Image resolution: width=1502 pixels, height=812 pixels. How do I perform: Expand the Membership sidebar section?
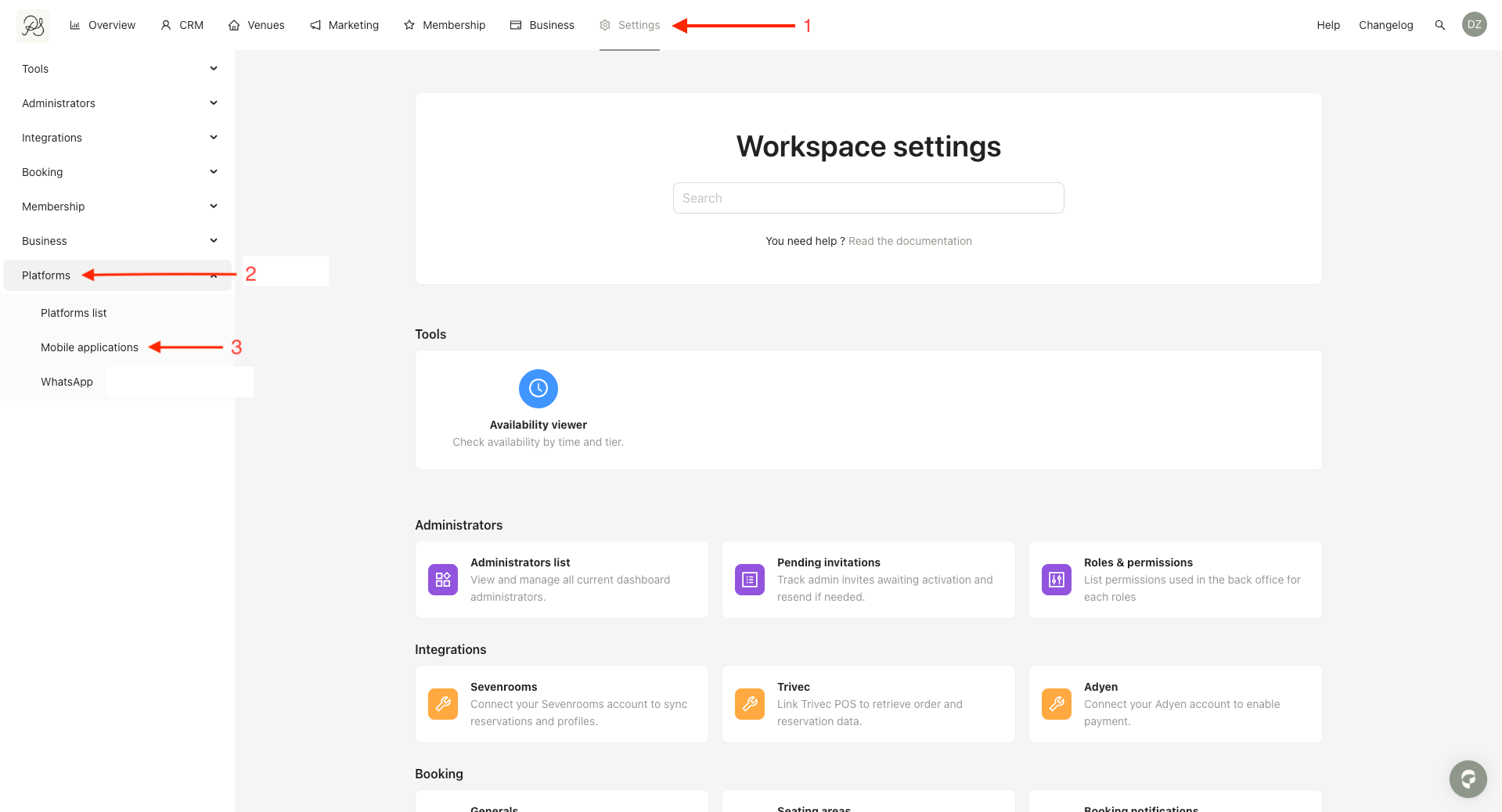tap(117, 207)
